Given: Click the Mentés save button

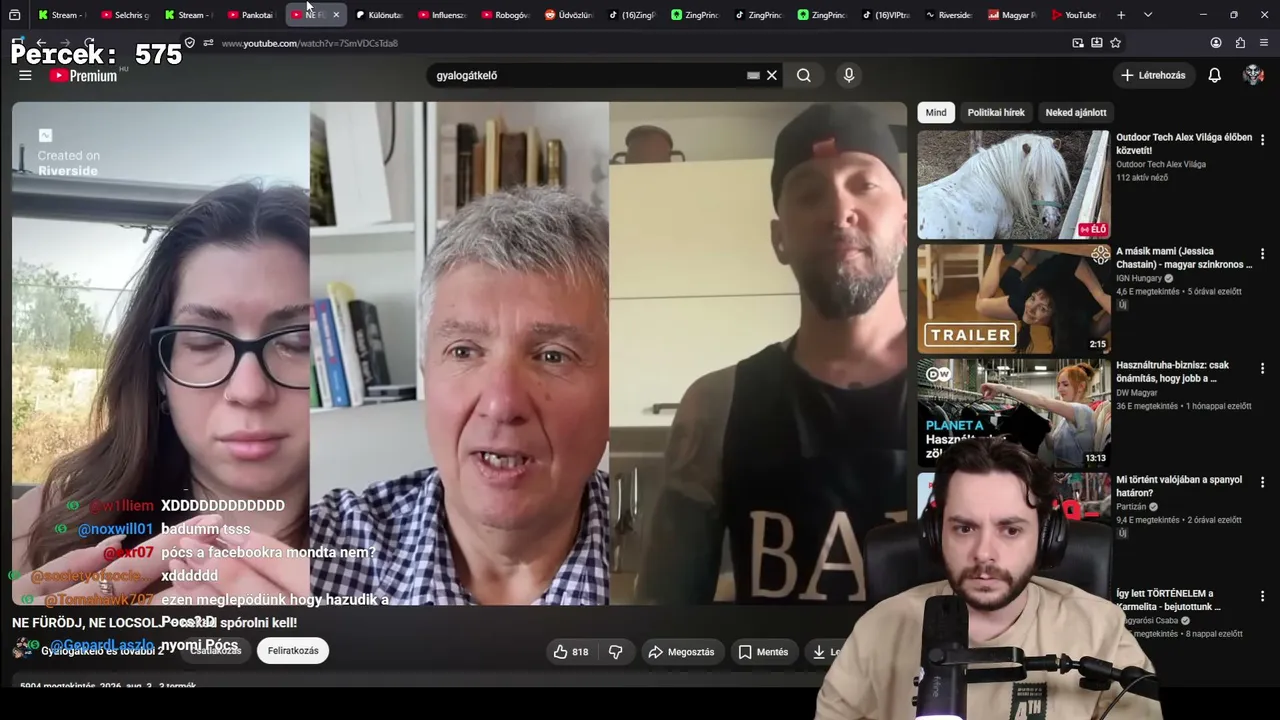Looking at the screenshot, I should click(763, 652).
